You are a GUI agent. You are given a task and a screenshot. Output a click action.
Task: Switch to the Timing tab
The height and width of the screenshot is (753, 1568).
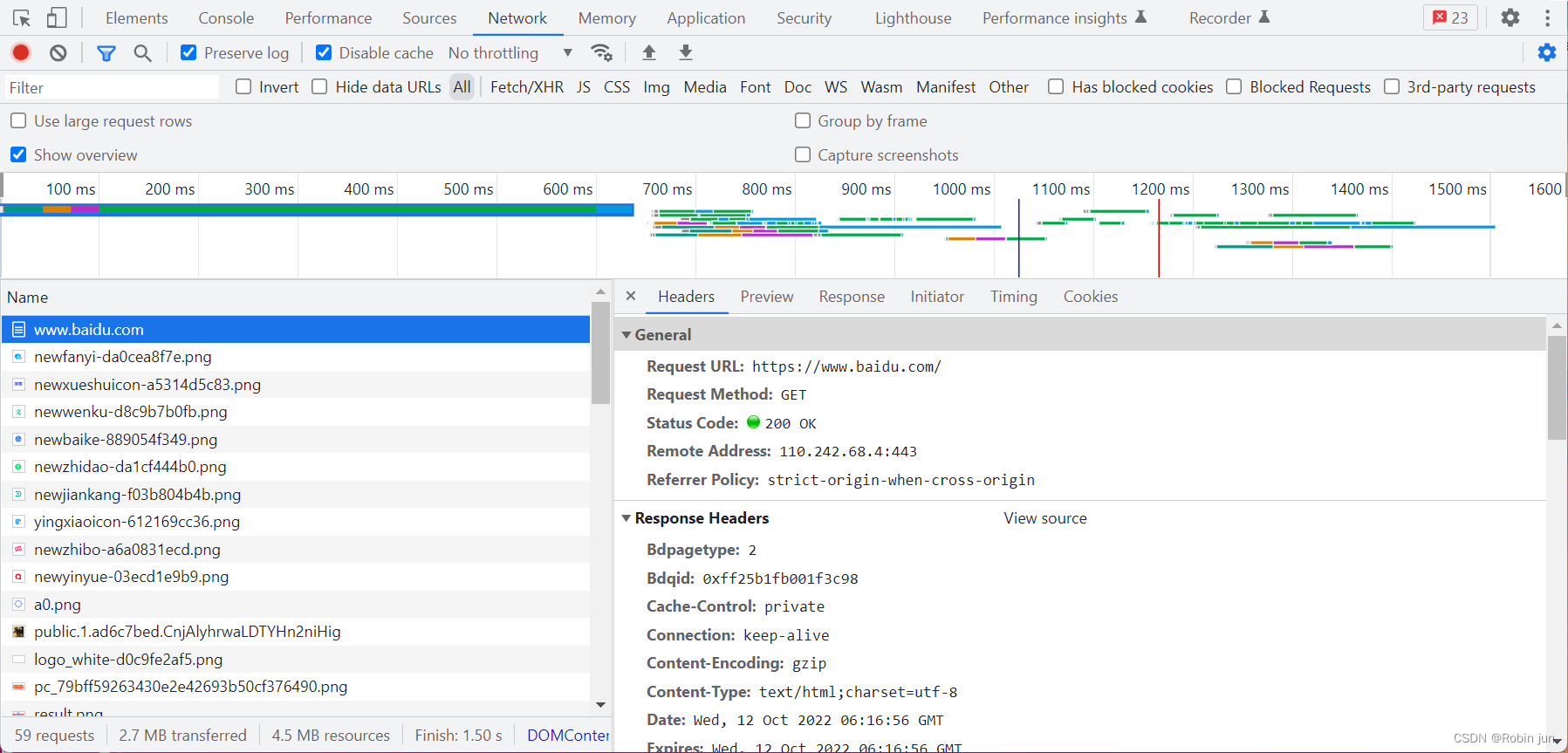click(1014, 297)
